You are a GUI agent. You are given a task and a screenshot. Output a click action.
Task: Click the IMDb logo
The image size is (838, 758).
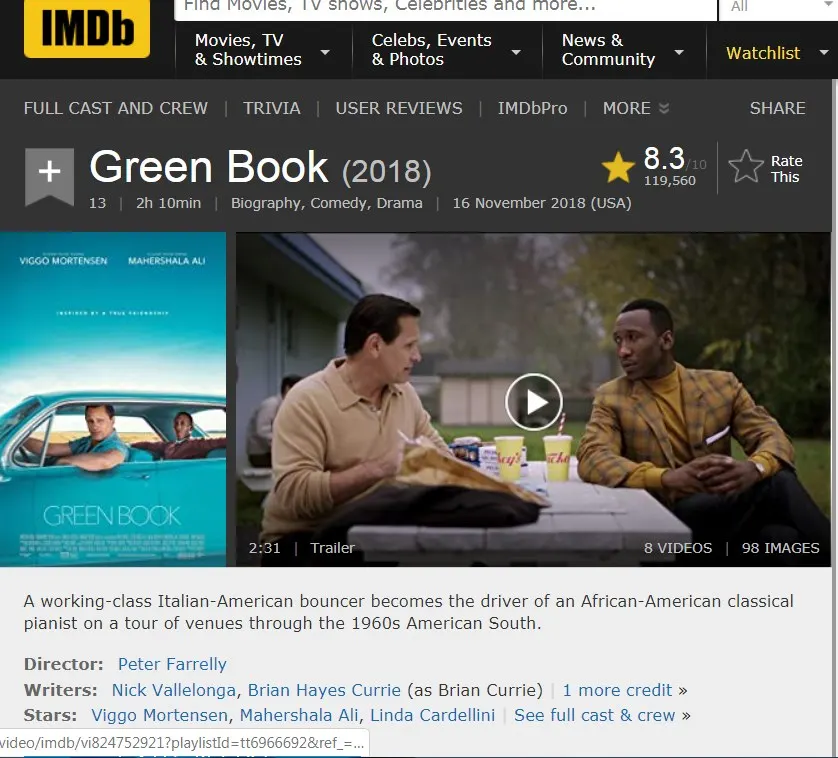tap(87, 28)
